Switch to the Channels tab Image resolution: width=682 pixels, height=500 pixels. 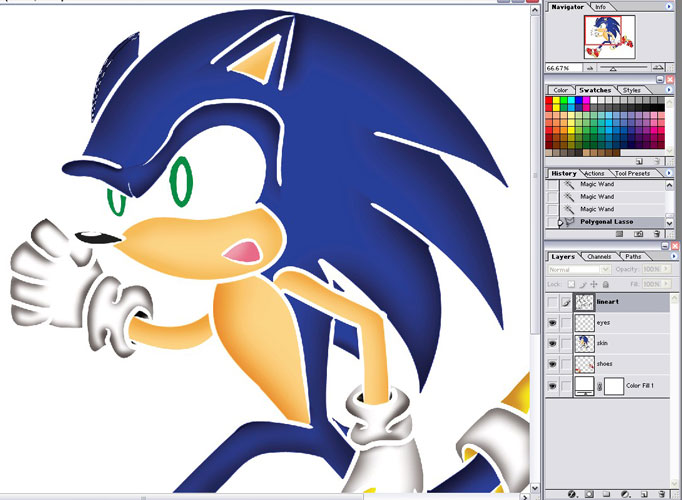pyautogui.click(x=599, y=257)
